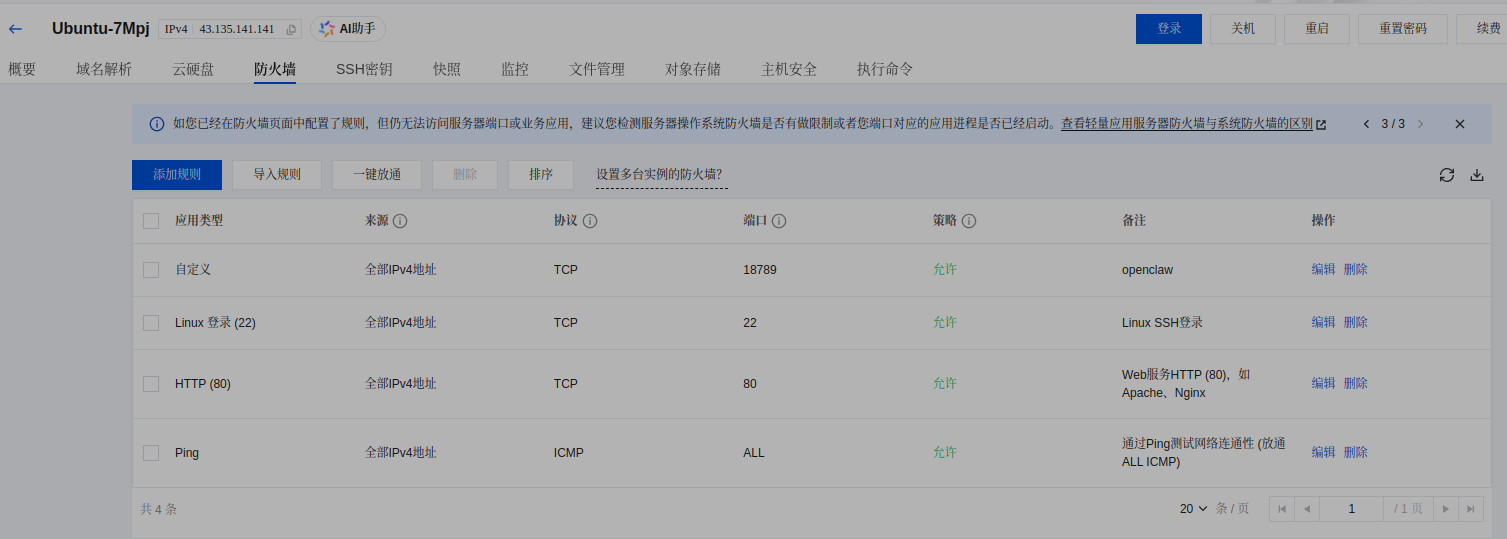The image size is (1507, 539).
Task: Click the Ubuntu-7Mpj instance name
Action: [x=101, y=29]
